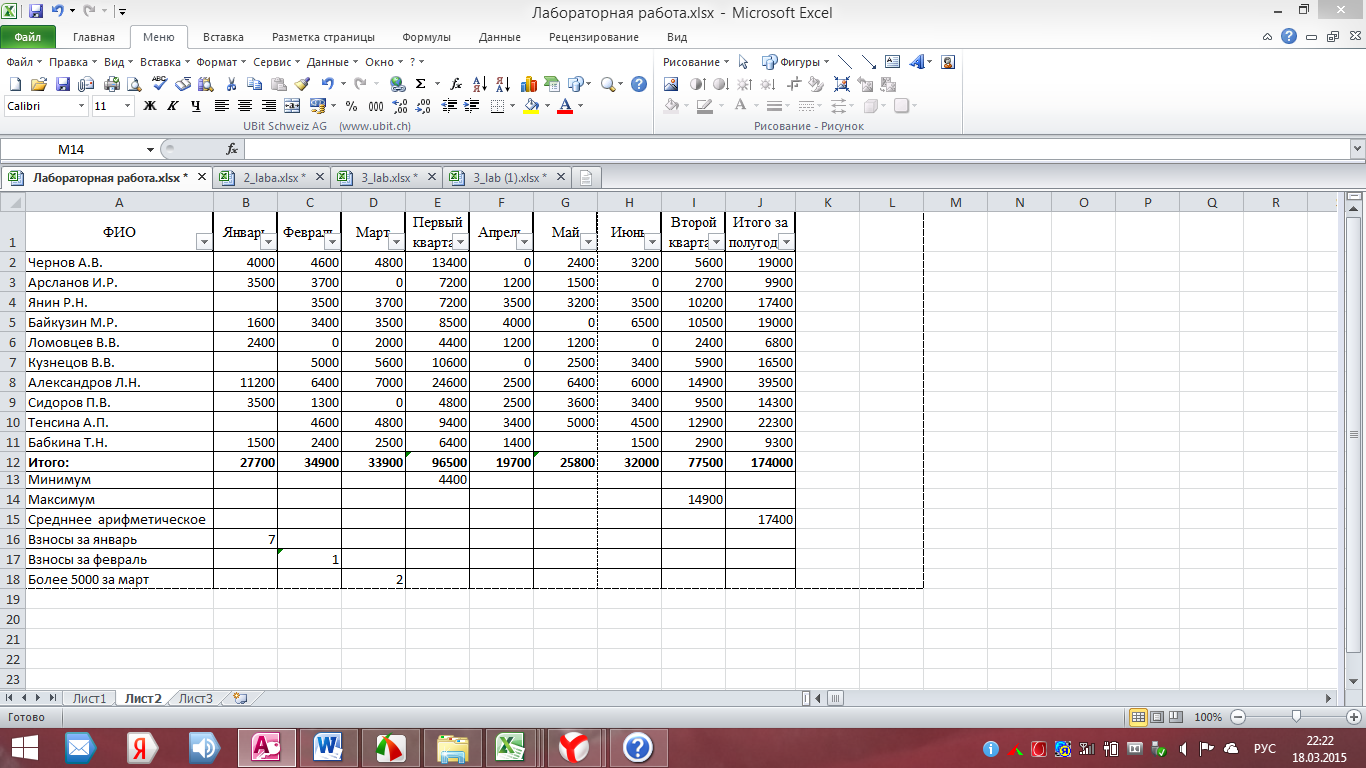Click the Cut scissors icon

[x=231, y=84]
